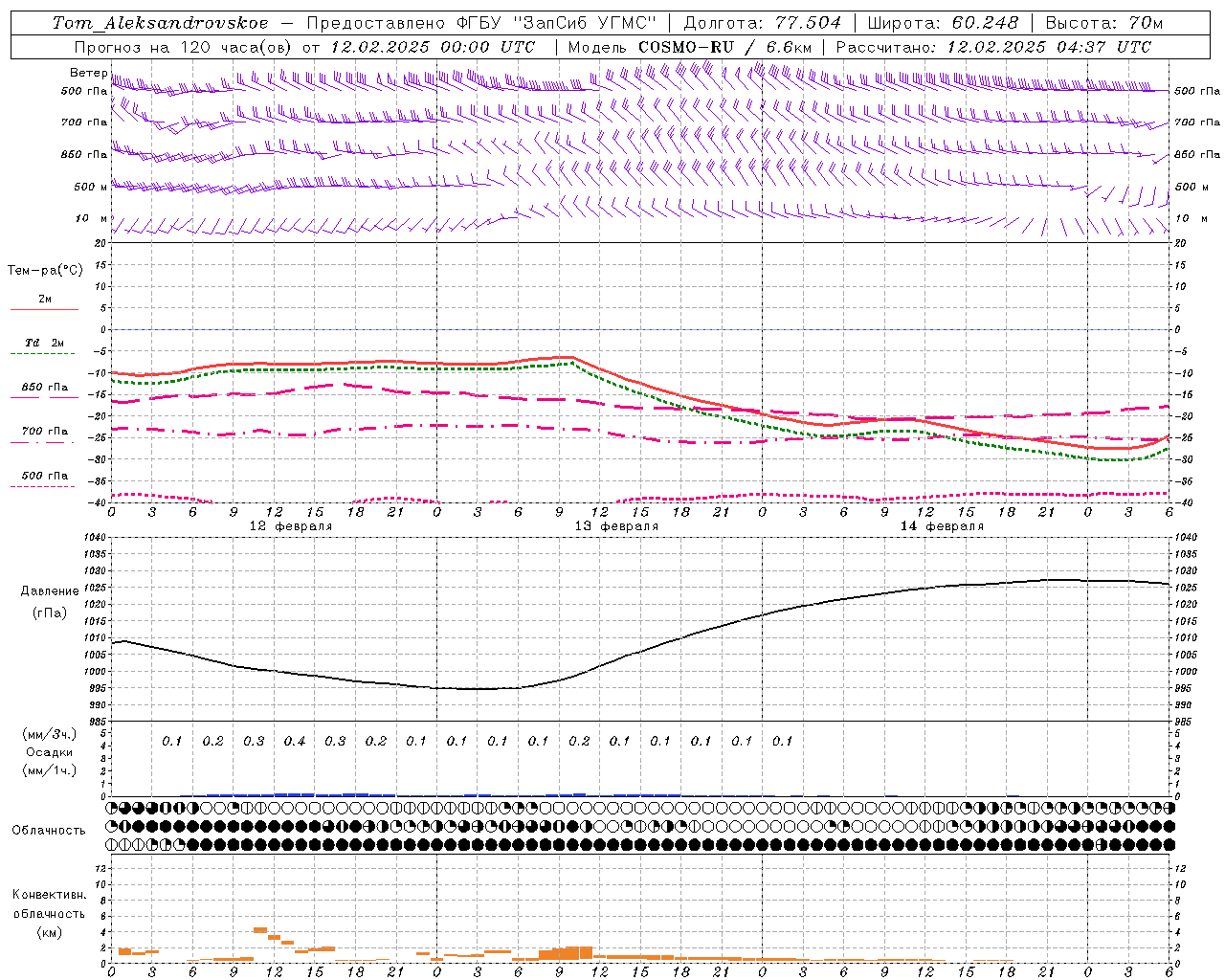Click the 'Осадки' precipitation label
The height and width of the screenshot is (980, 1225).
point(50,752)
